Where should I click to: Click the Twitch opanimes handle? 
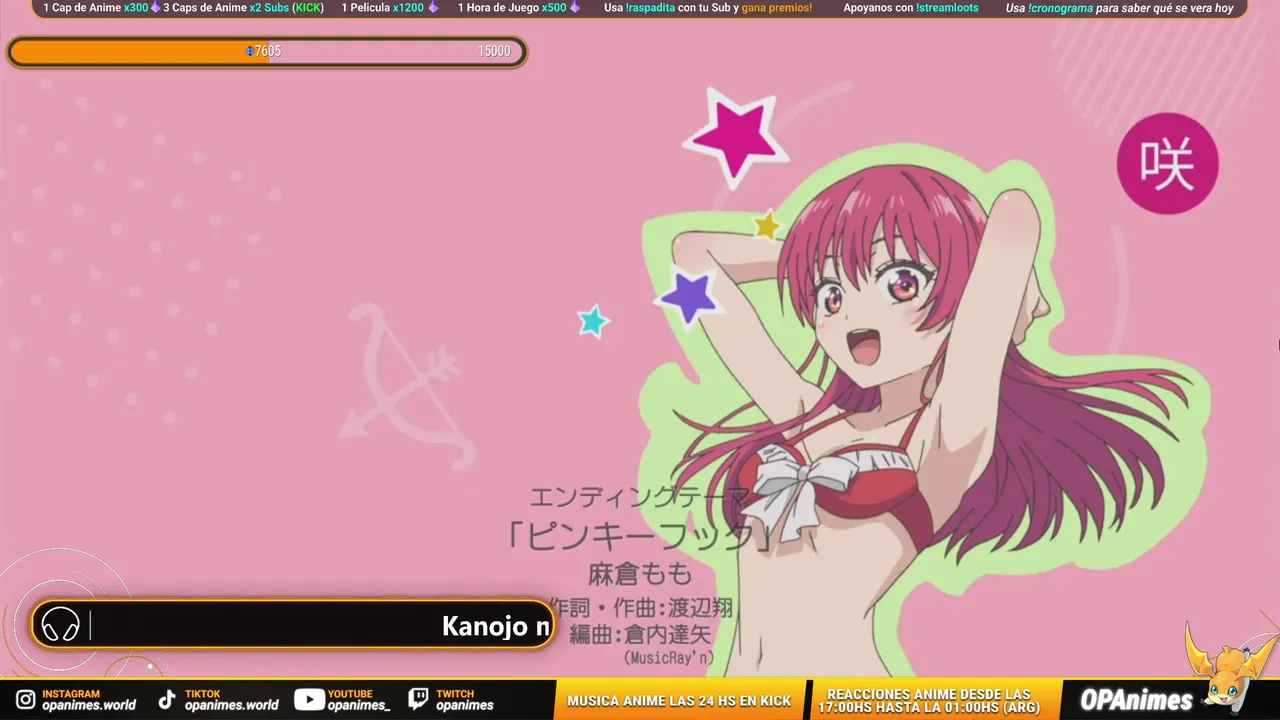point(465,705)
